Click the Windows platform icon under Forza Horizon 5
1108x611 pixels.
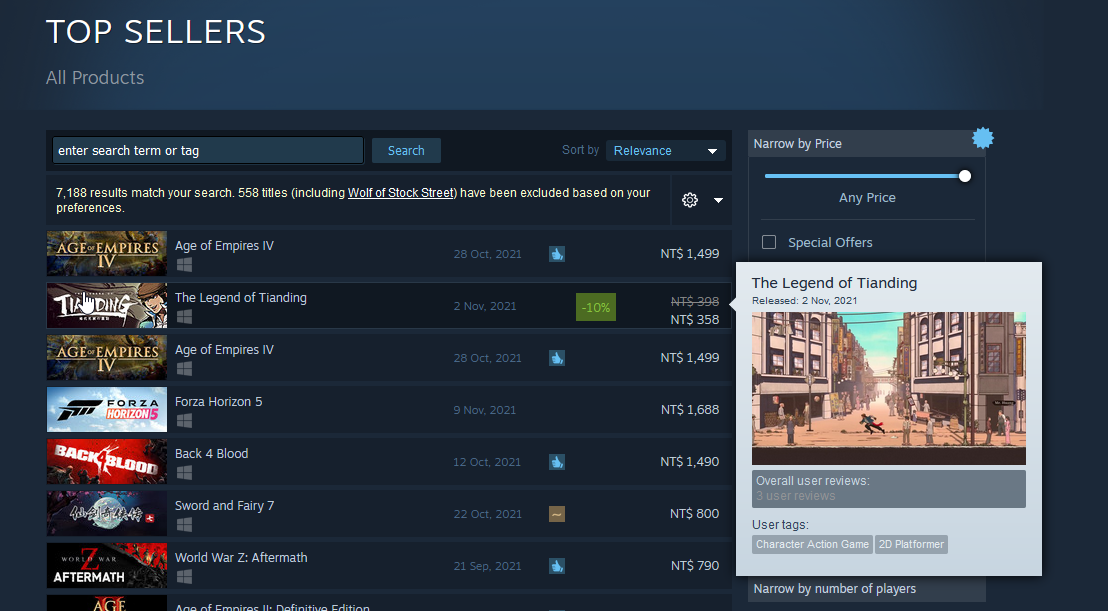point(184,420)
